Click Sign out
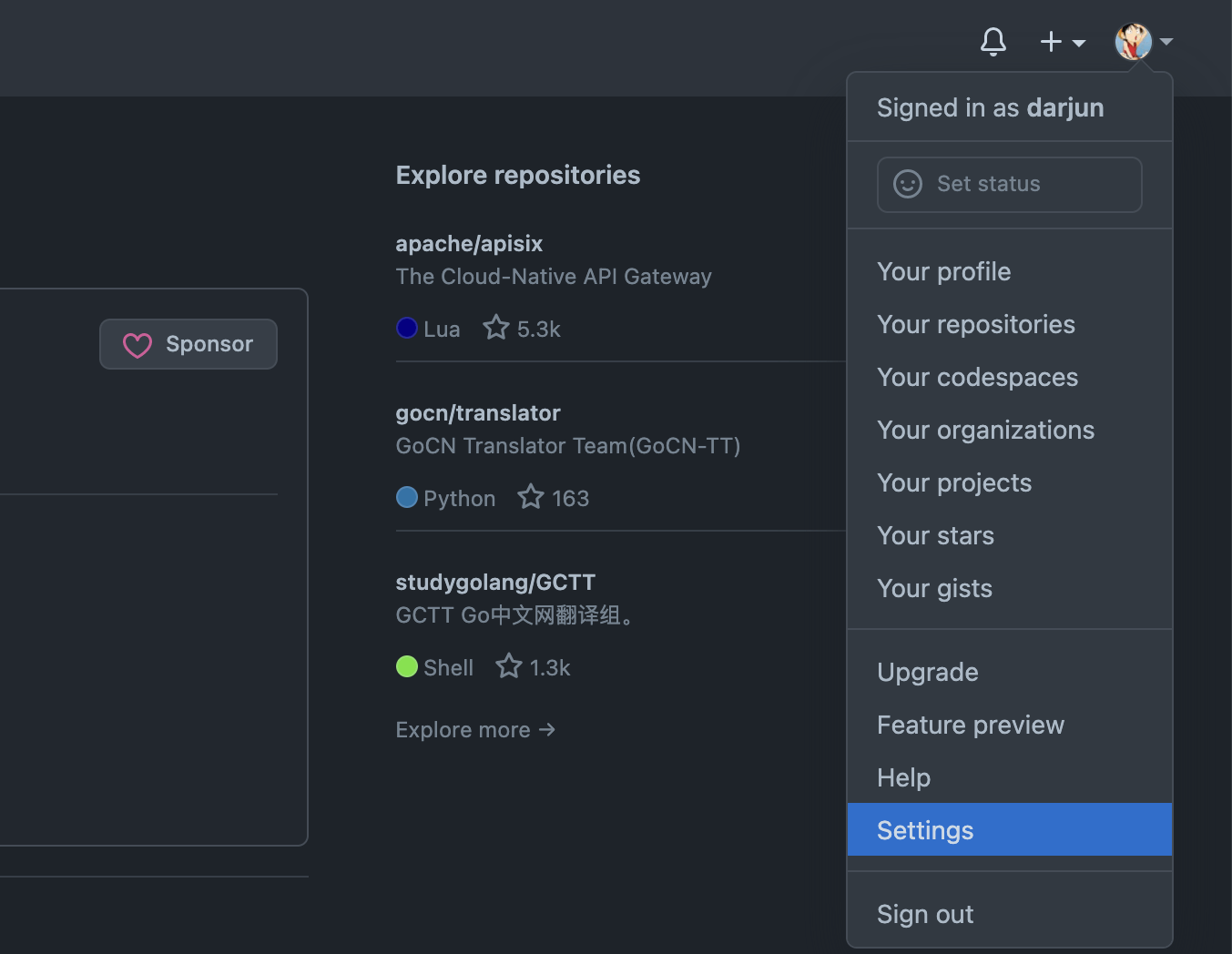Viewport: 1232px width, 954px height. tap(1010, 914)
